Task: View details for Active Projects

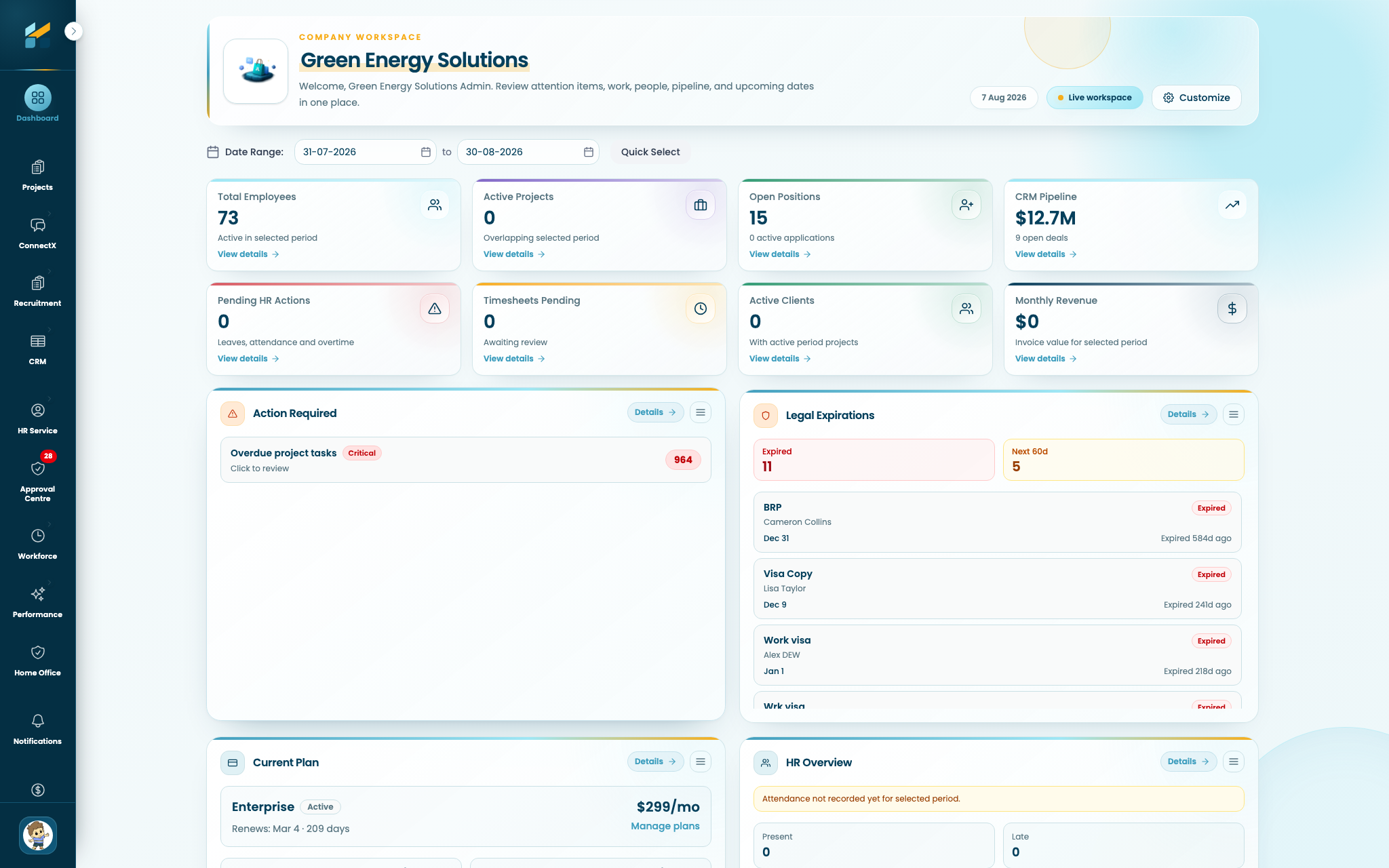Action: pos(514,254)
